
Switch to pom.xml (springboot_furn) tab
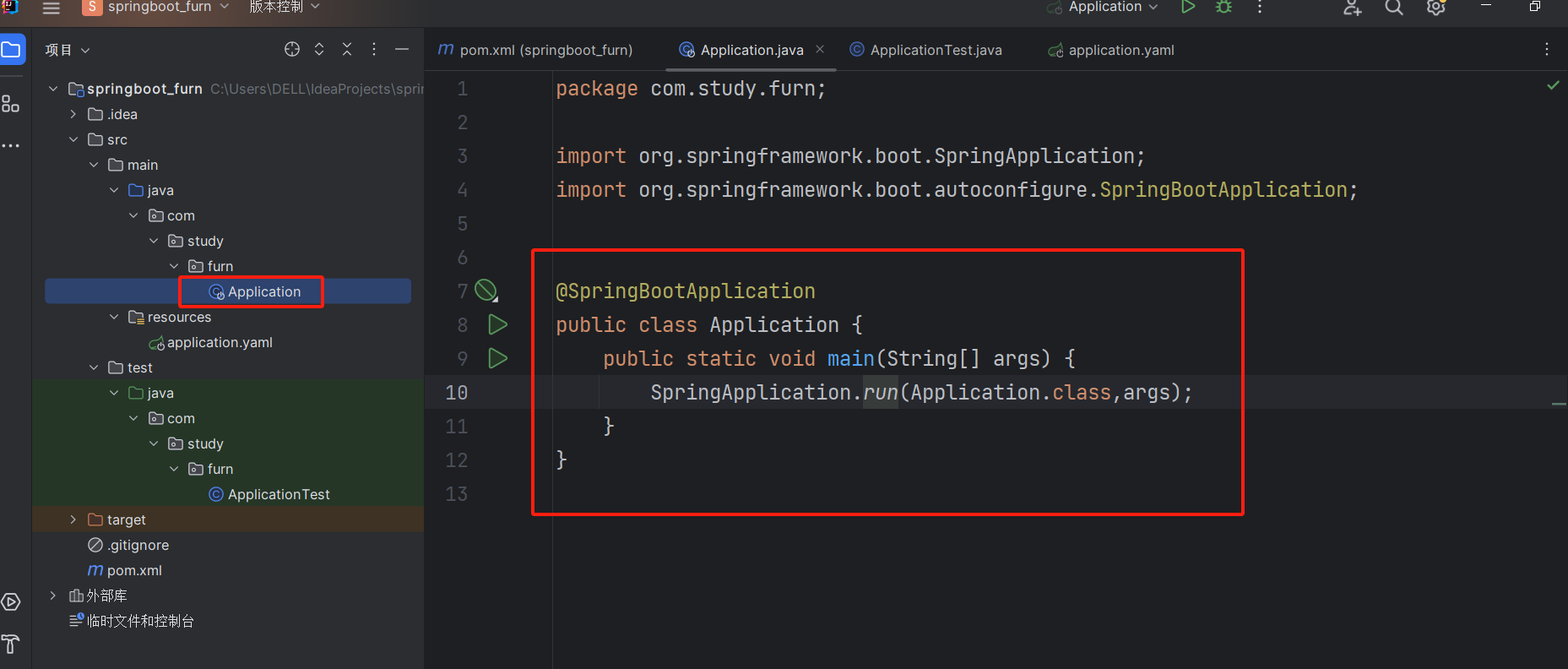click(535, 50)
